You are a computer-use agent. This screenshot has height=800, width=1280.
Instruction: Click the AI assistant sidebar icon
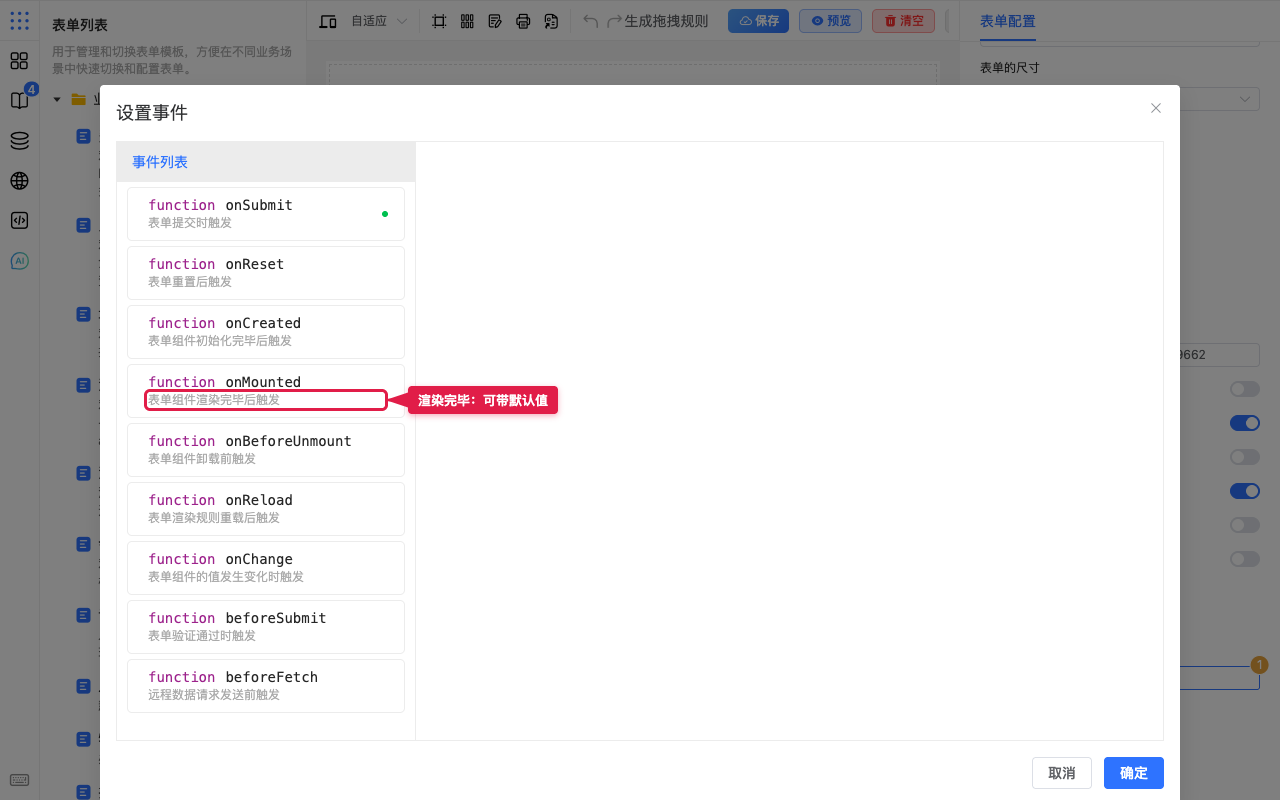point(19,261)
